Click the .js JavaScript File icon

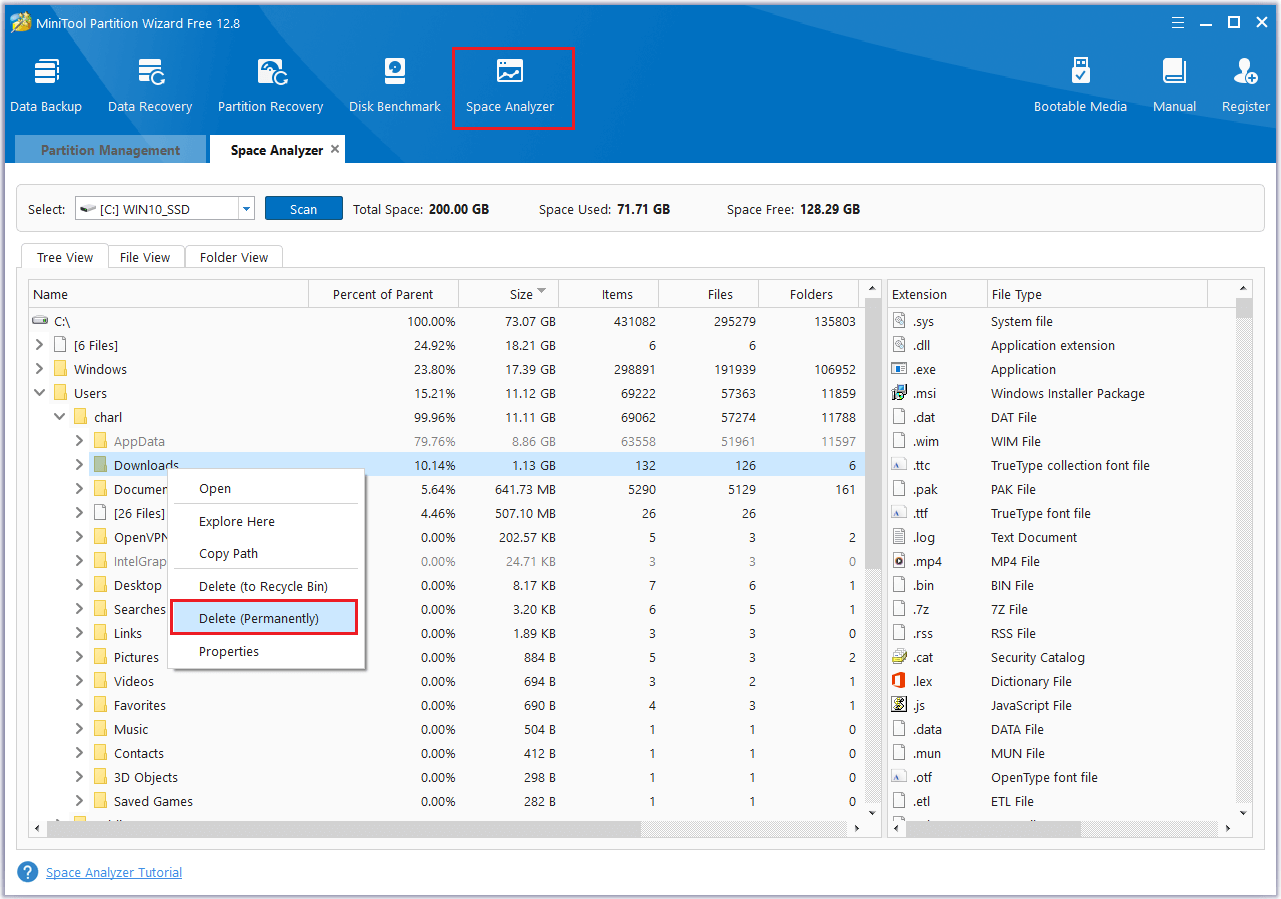(x=898, y=705)
